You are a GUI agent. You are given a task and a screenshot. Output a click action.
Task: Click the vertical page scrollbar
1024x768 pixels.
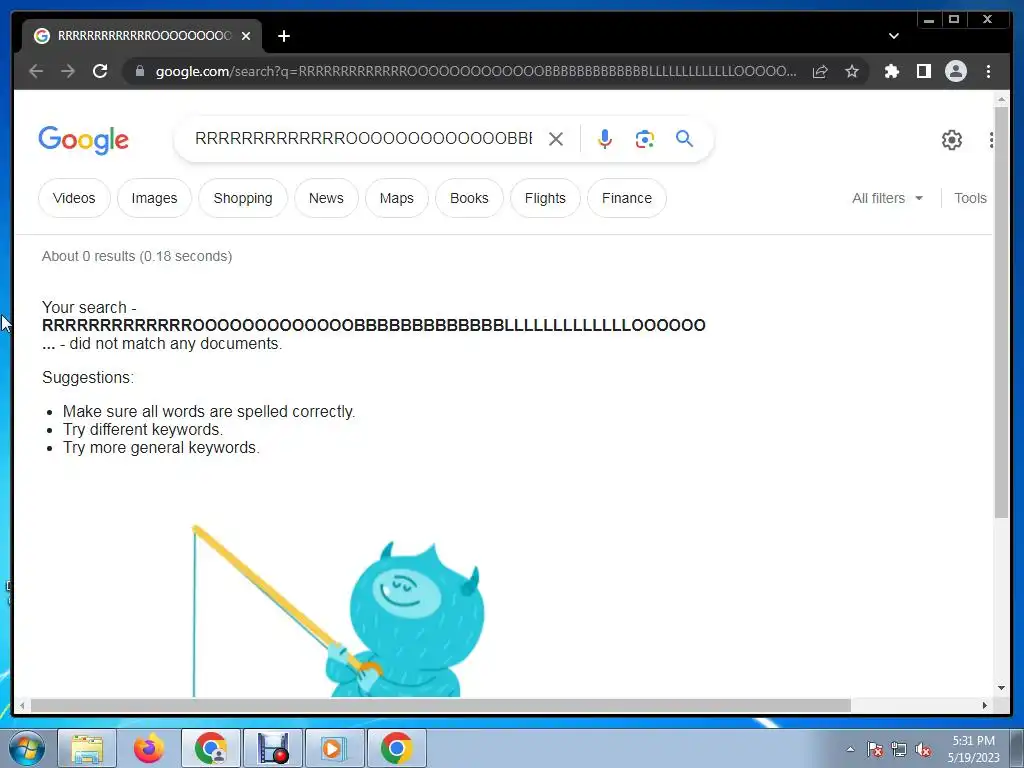click(x=1001, y=313)
